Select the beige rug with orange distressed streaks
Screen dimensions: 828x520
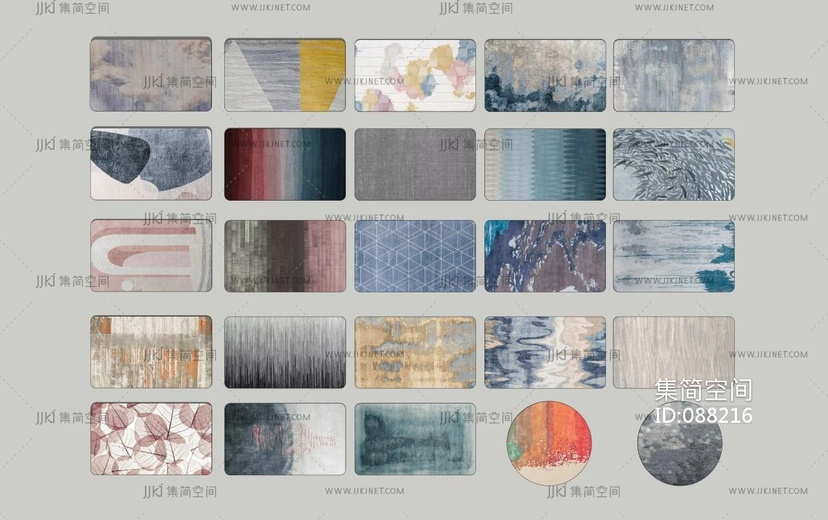[151, 352]
